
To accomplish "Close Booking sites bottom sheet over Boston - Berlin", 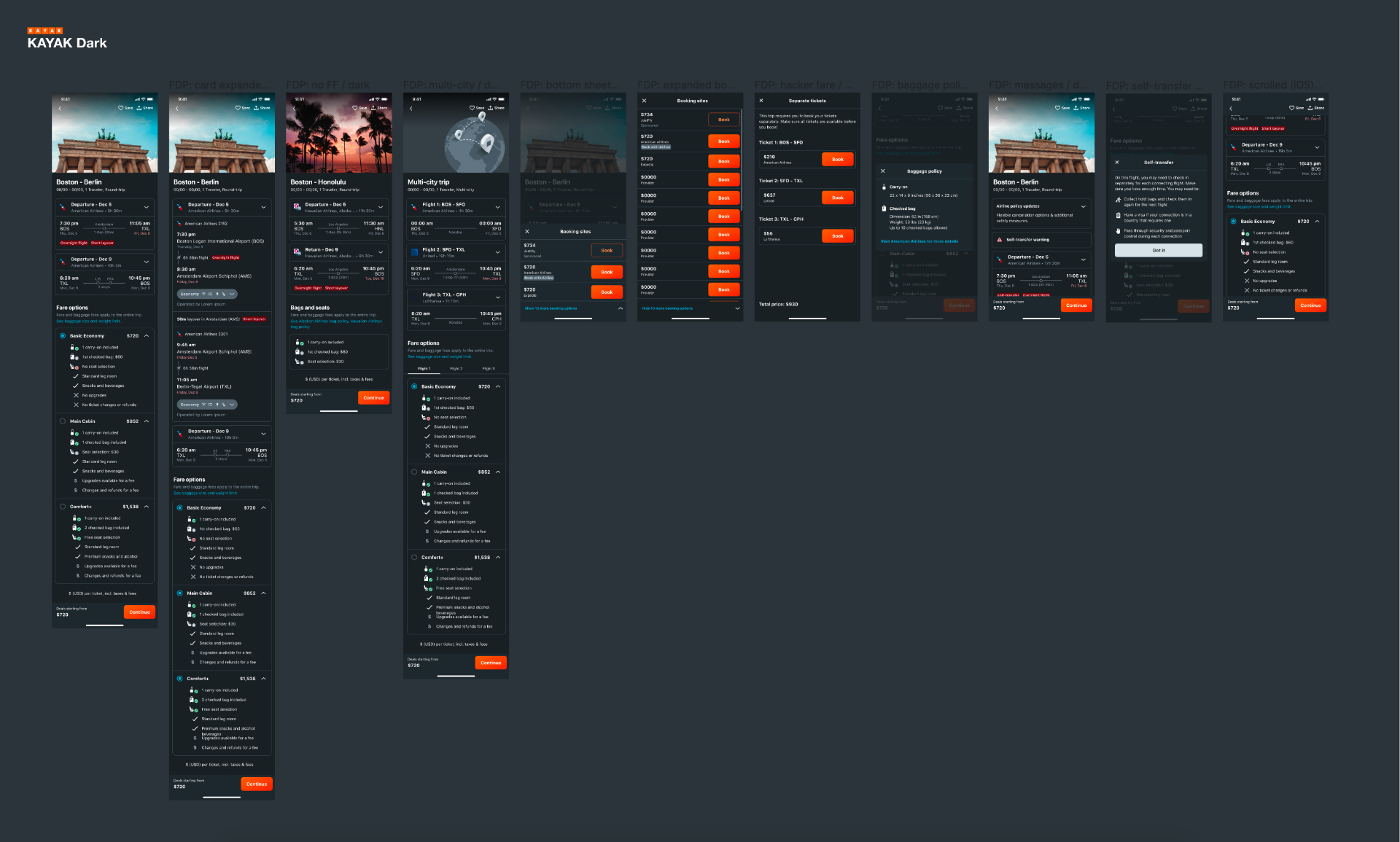I will [x=528, y=232].
